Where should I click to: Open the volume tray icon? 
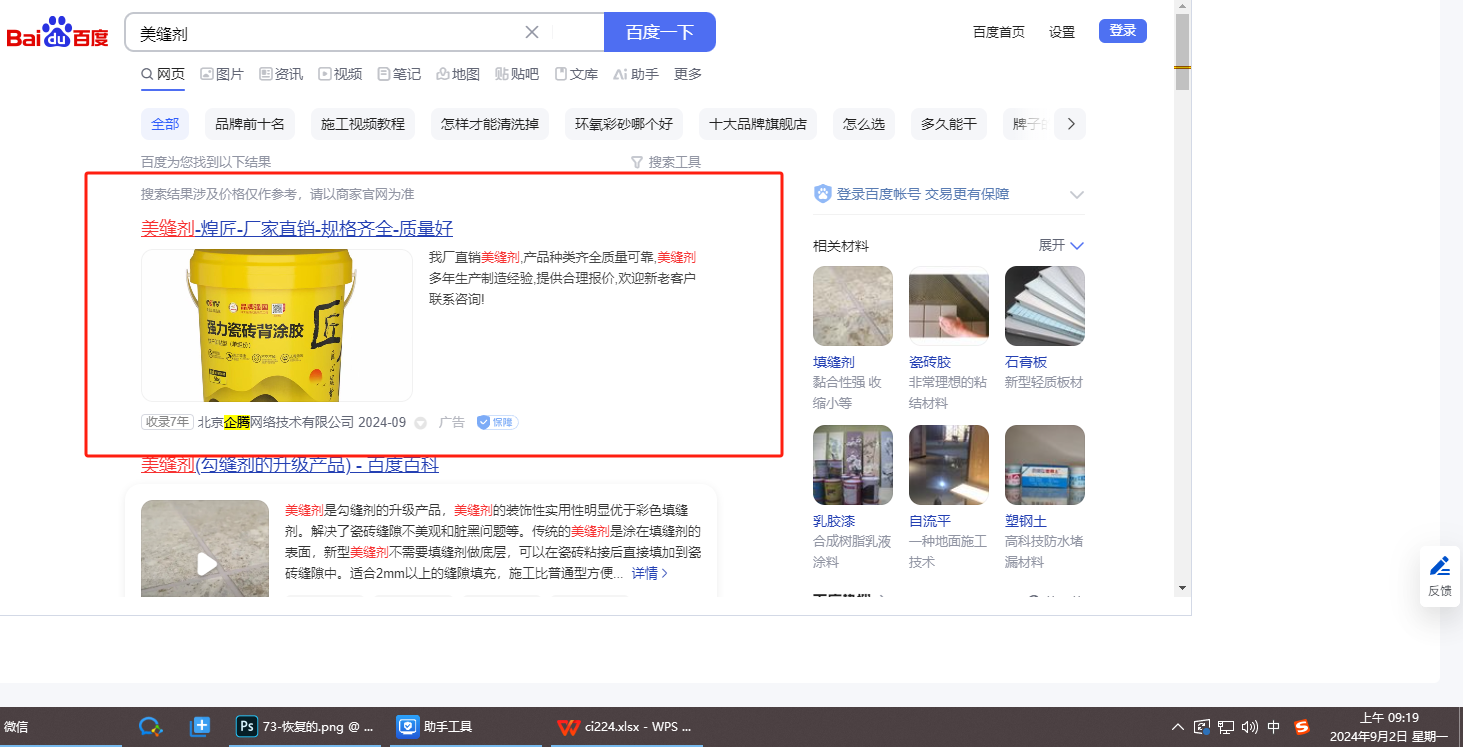1250,727
